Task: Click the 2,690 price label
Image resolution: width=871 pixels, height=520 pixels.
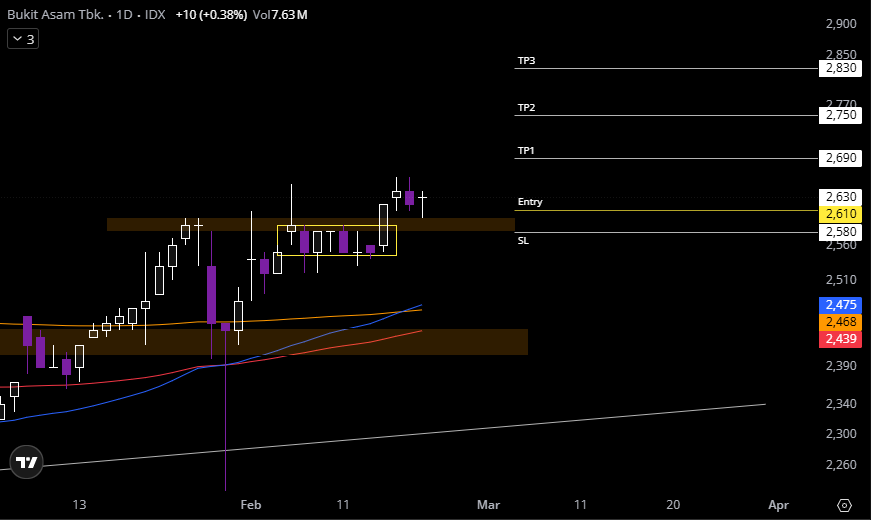Action: tap(840, 158)
